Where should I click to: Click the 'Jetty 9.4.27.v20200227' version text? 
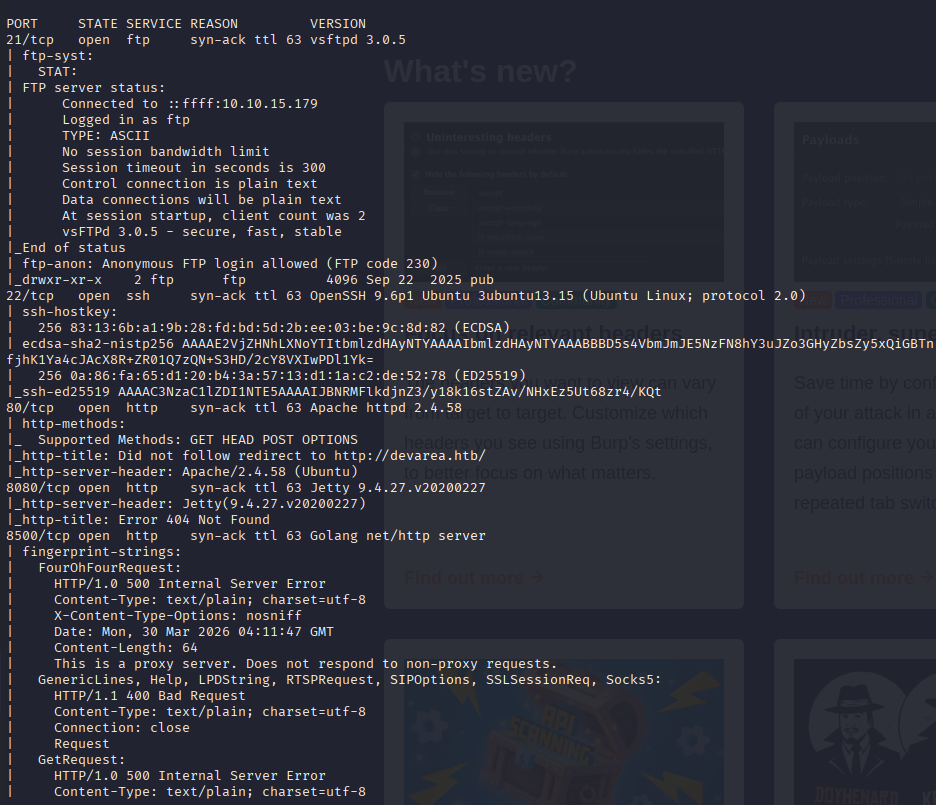coord(398,488)
